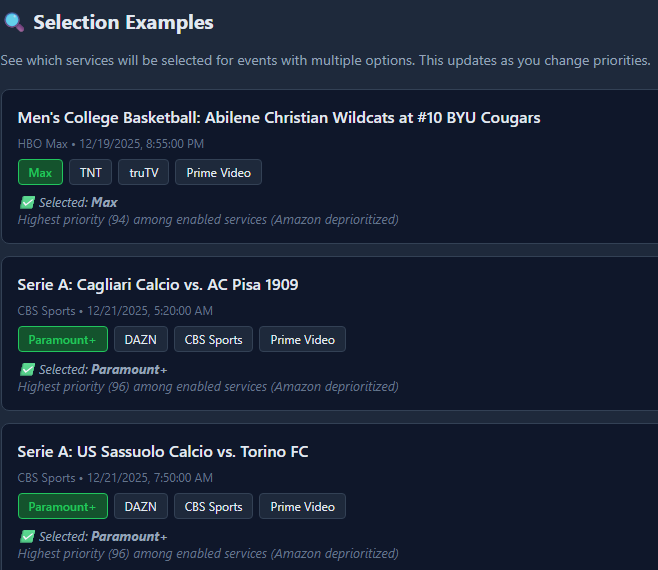The width and height of the screenshot is (658, 570).
Task: Pick Prime Video for the BYU Cougars game
Action: (x=218, y=172)
